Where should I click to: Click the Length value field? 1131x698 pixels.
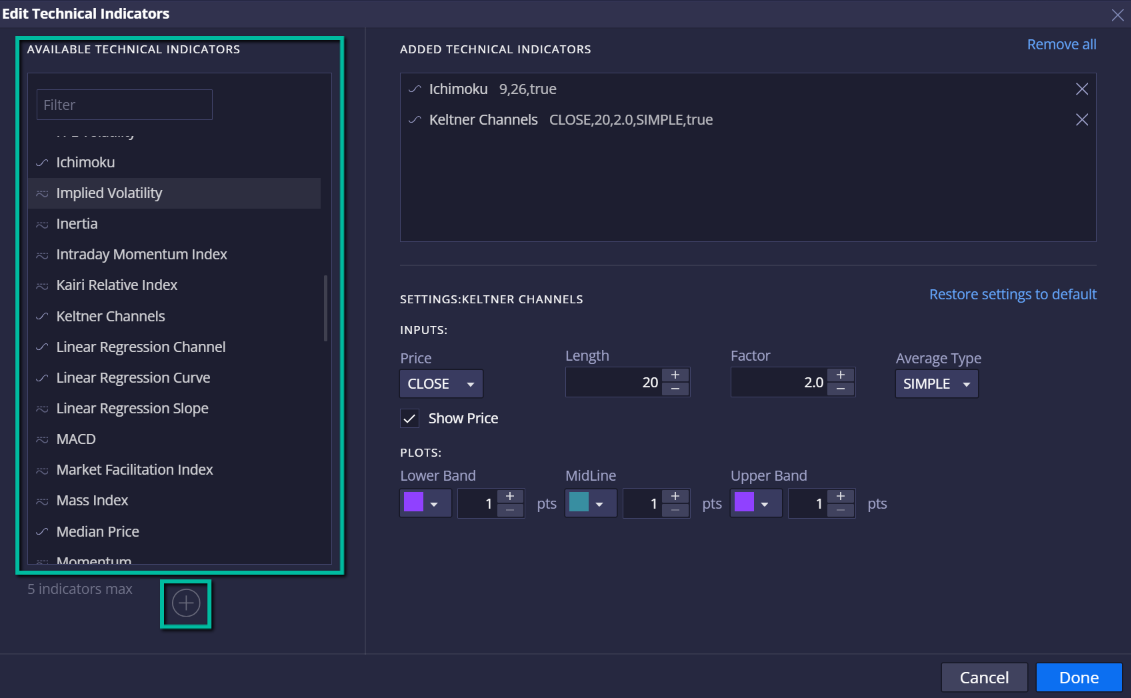614,382
